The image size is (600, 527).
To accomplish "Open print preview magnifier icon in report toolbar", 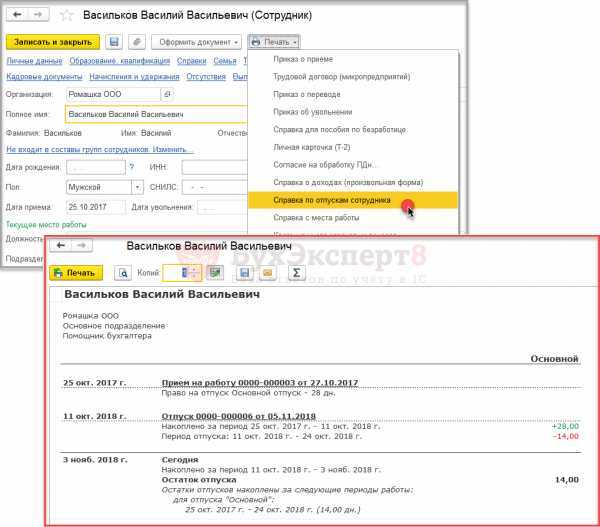I will [123, 273].
